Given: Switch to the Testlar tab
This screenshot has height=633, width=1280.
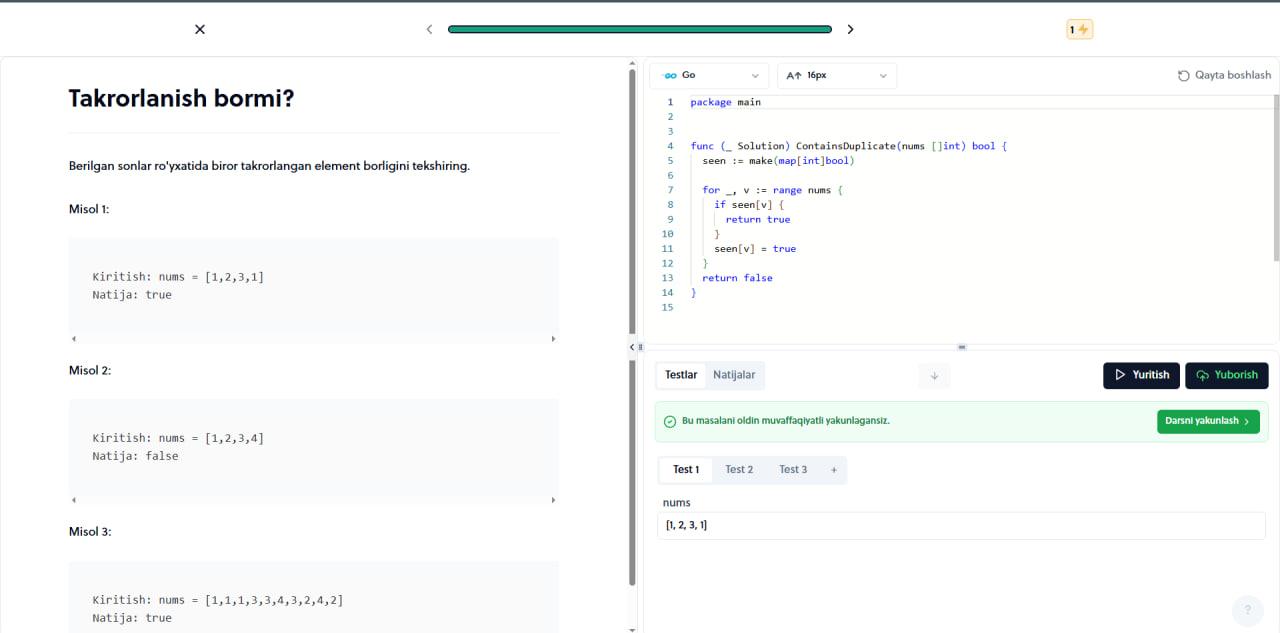Looking at the screenshot, I should [x=681, y=375].
